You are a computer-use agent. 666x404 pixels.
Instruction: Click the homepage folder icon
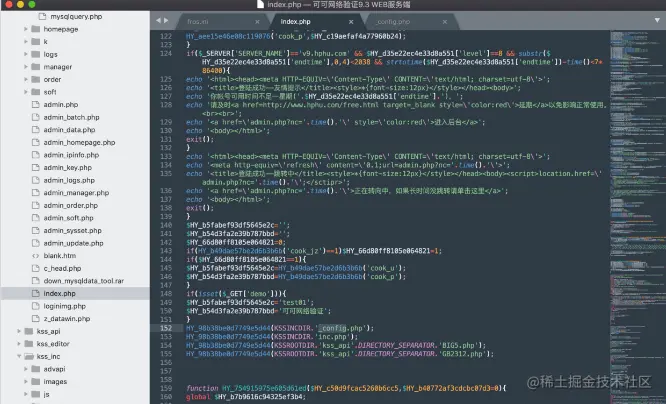point(36,29)
